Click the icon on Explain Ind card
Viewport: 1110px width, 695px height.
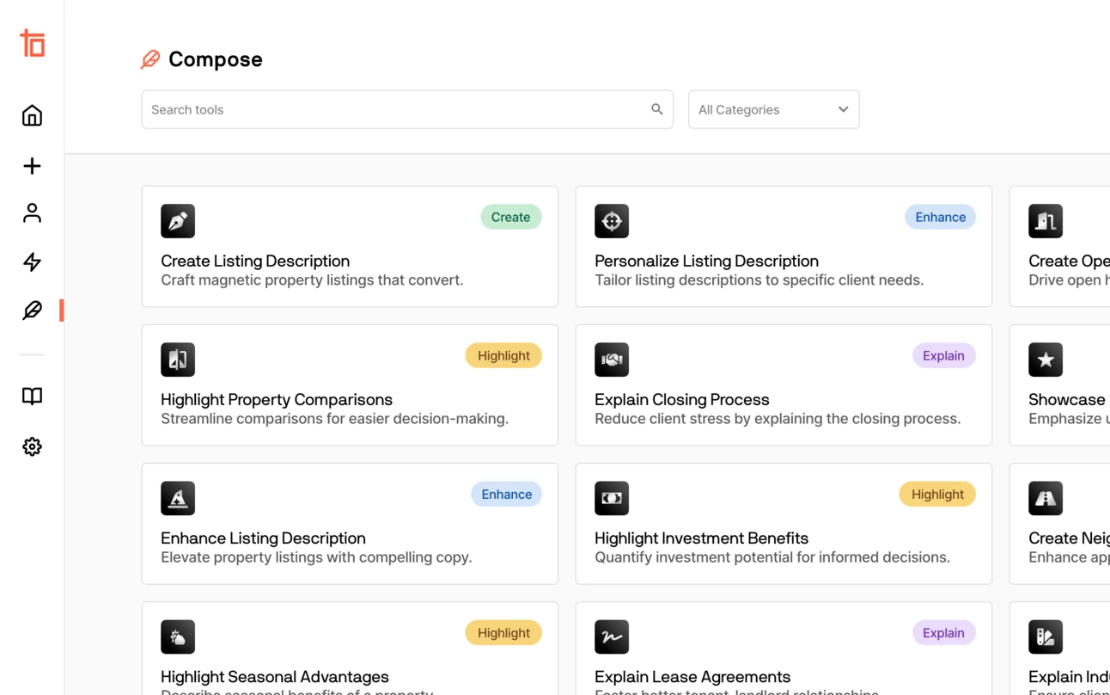coord(1046,637)
